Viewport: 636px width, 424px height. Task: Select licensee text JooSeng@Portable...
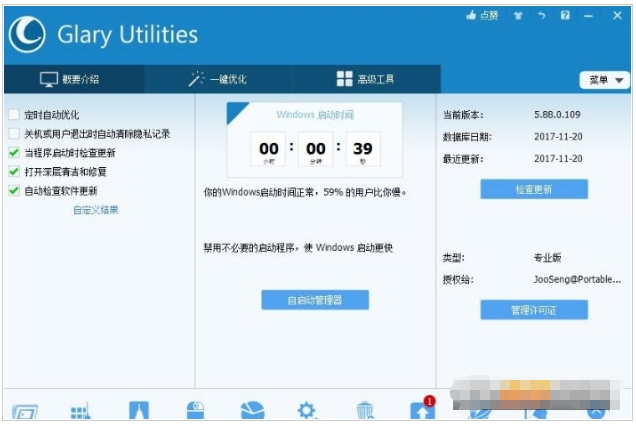tap(577, 280)
